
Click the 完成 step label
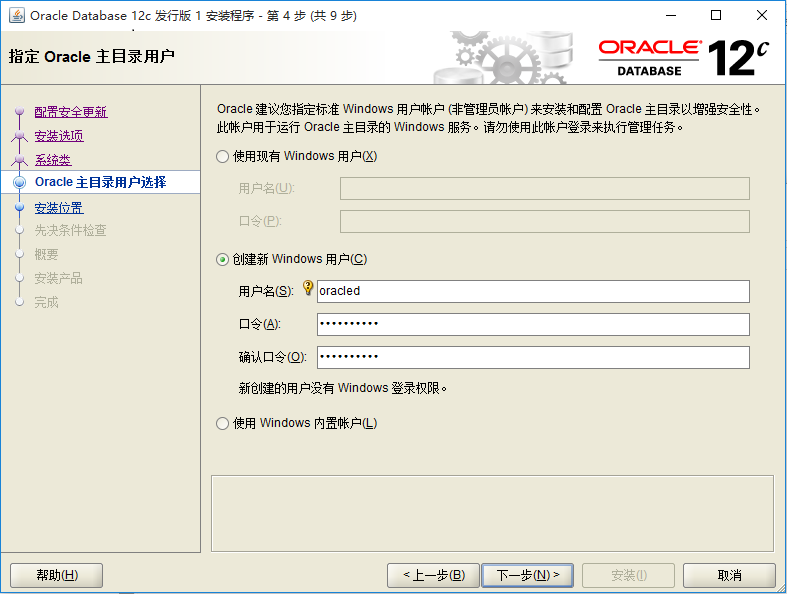tap(46, 303)
